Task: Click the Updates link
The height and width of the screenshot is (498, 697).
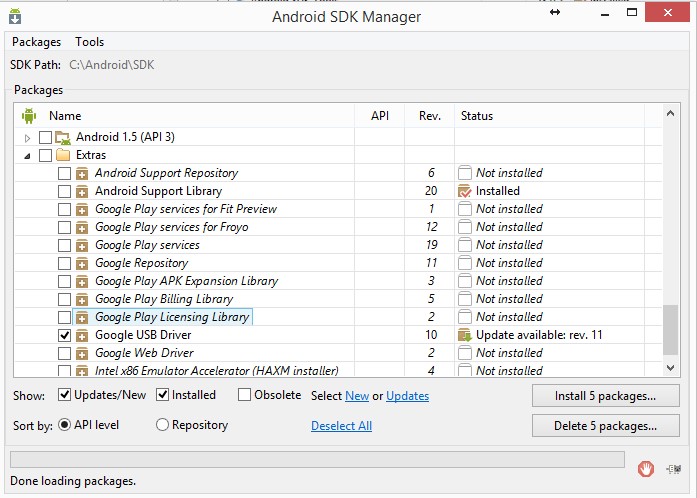Action: coord(407,396)
